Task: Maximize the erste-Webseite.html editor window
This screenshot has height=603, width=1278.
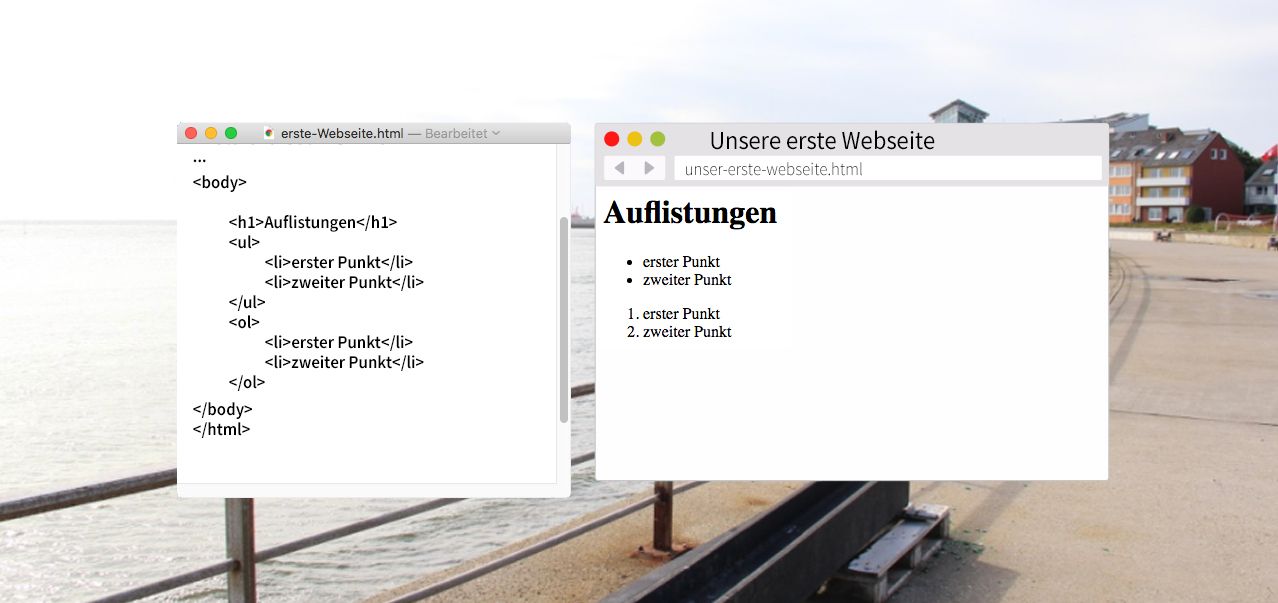Action: pyautogui.click(x=231, y=133)
